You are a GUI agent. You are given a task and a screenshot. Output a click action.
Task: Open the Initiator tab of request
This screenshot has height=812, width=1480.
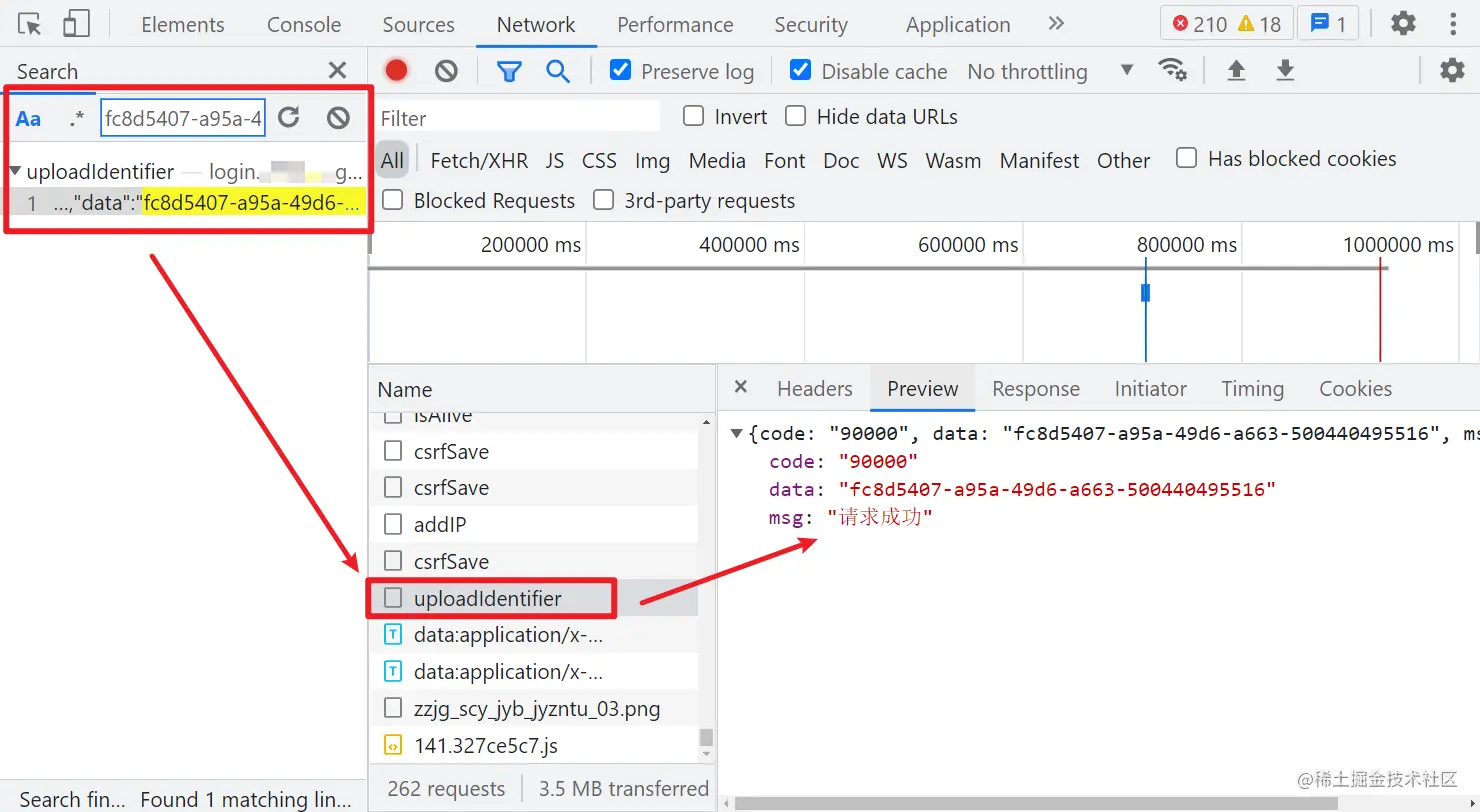(x=1150, y=388)
